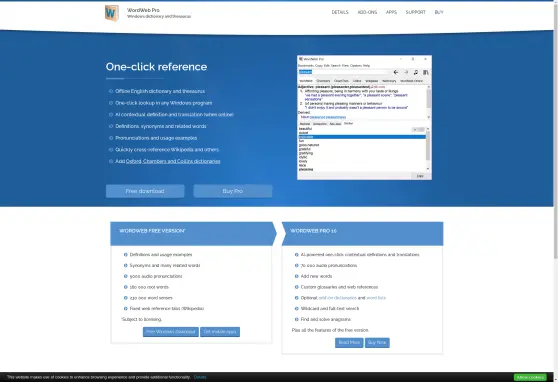Viewport: 558px width, 382px height.
Task: Click the Free Windows Download button
Action: coord(171,332)
